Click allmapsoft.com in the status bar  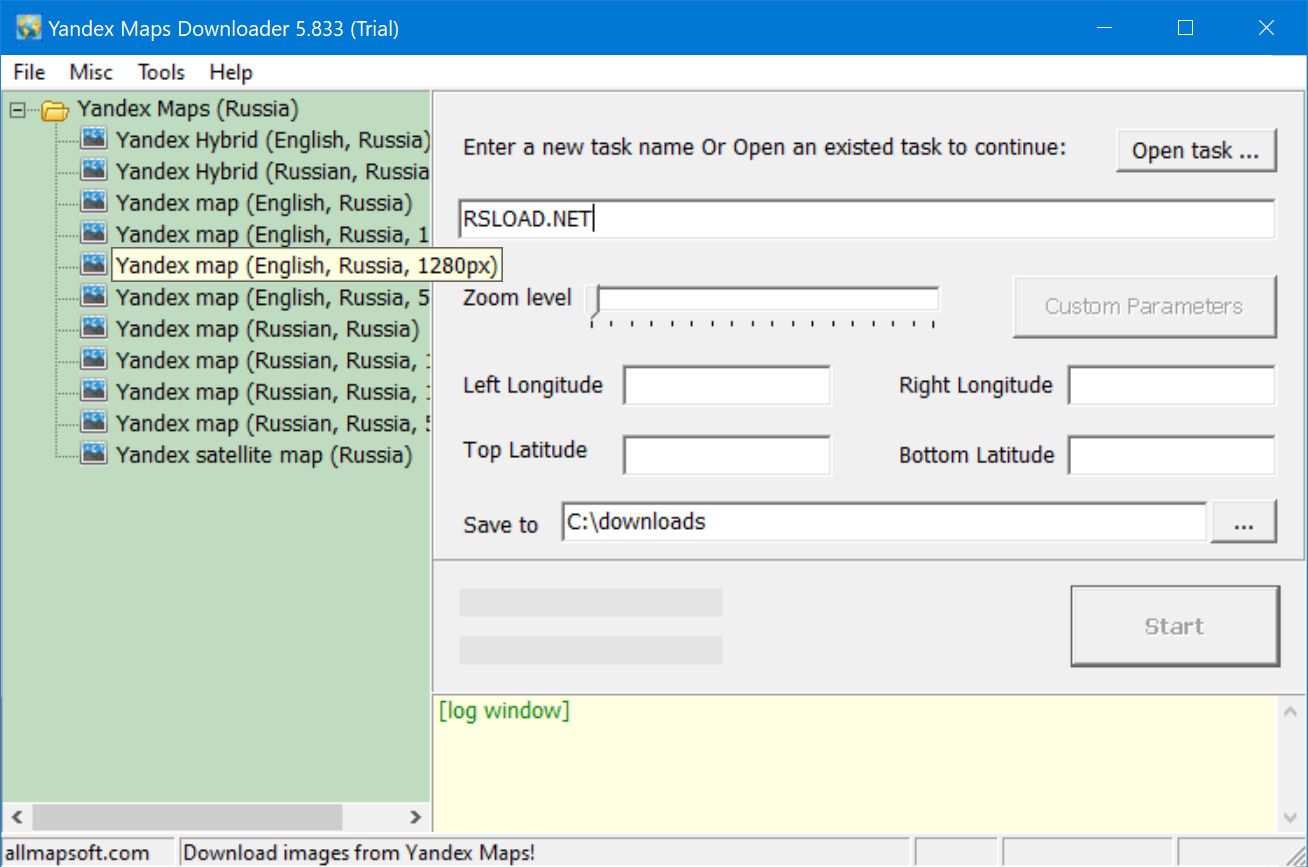click(x=76, y=853)
